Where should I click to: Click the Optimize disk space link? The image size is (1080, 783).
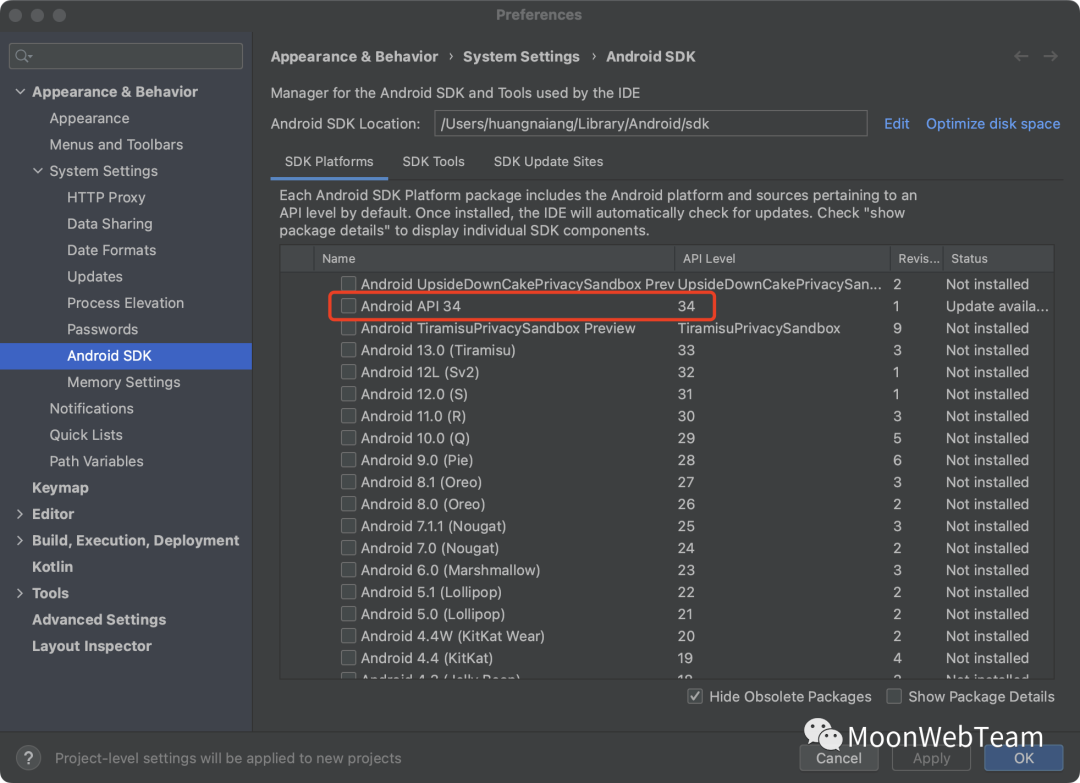992,123
